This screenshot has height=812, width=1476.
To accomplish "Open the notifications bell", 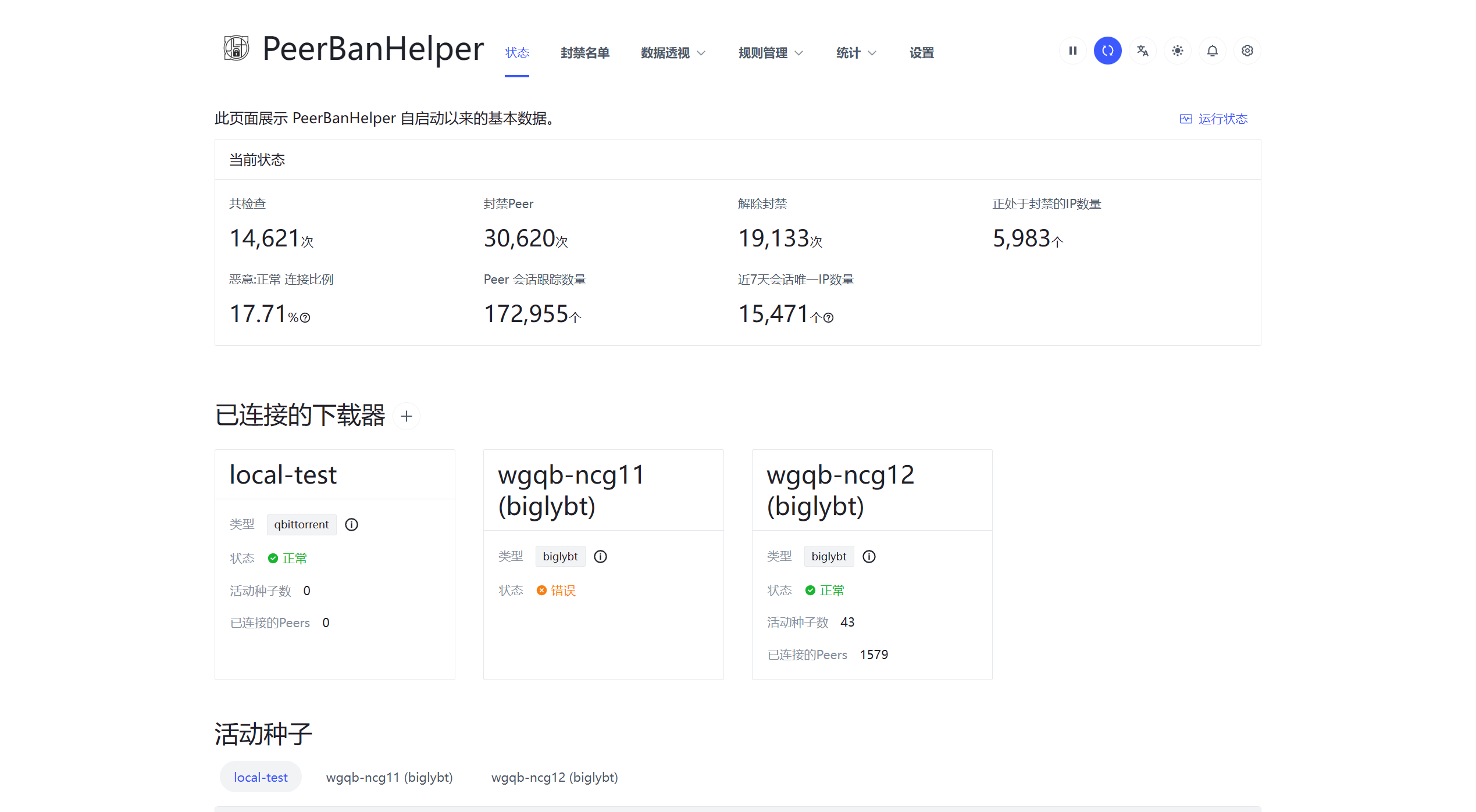I will point(1212,51).
